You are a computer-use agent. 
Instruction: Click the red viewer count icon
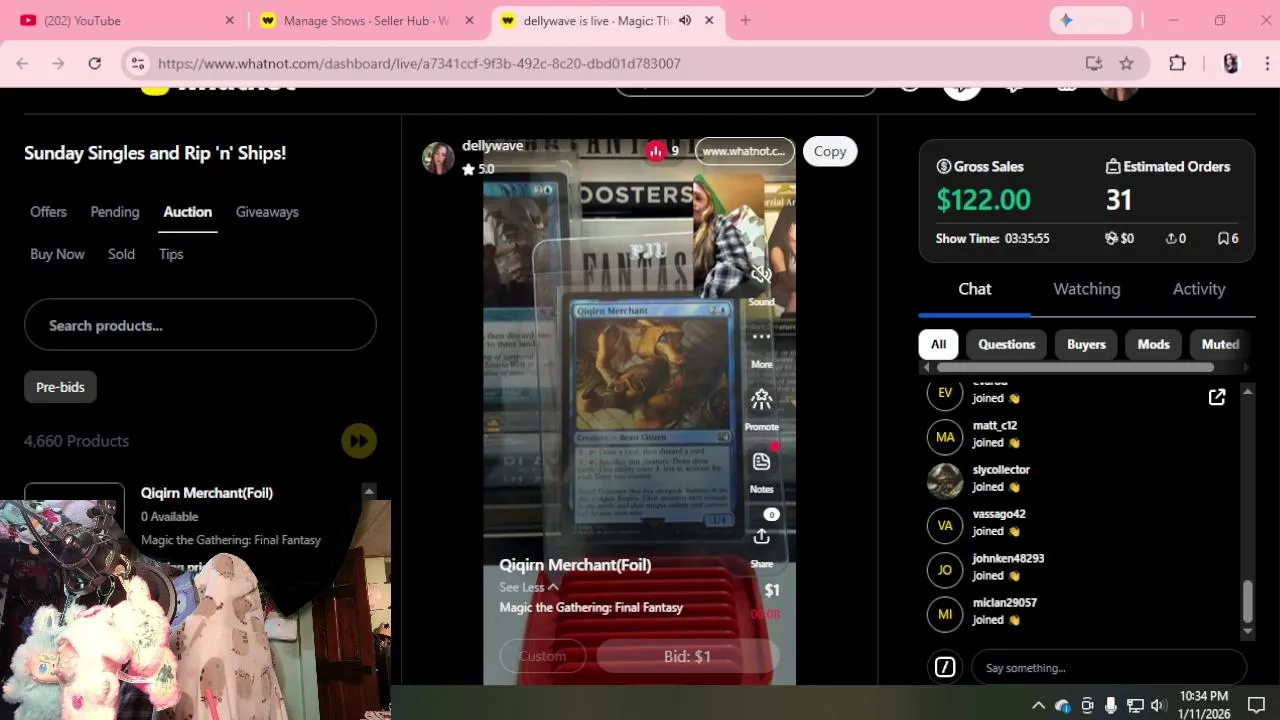coord(656,151)
